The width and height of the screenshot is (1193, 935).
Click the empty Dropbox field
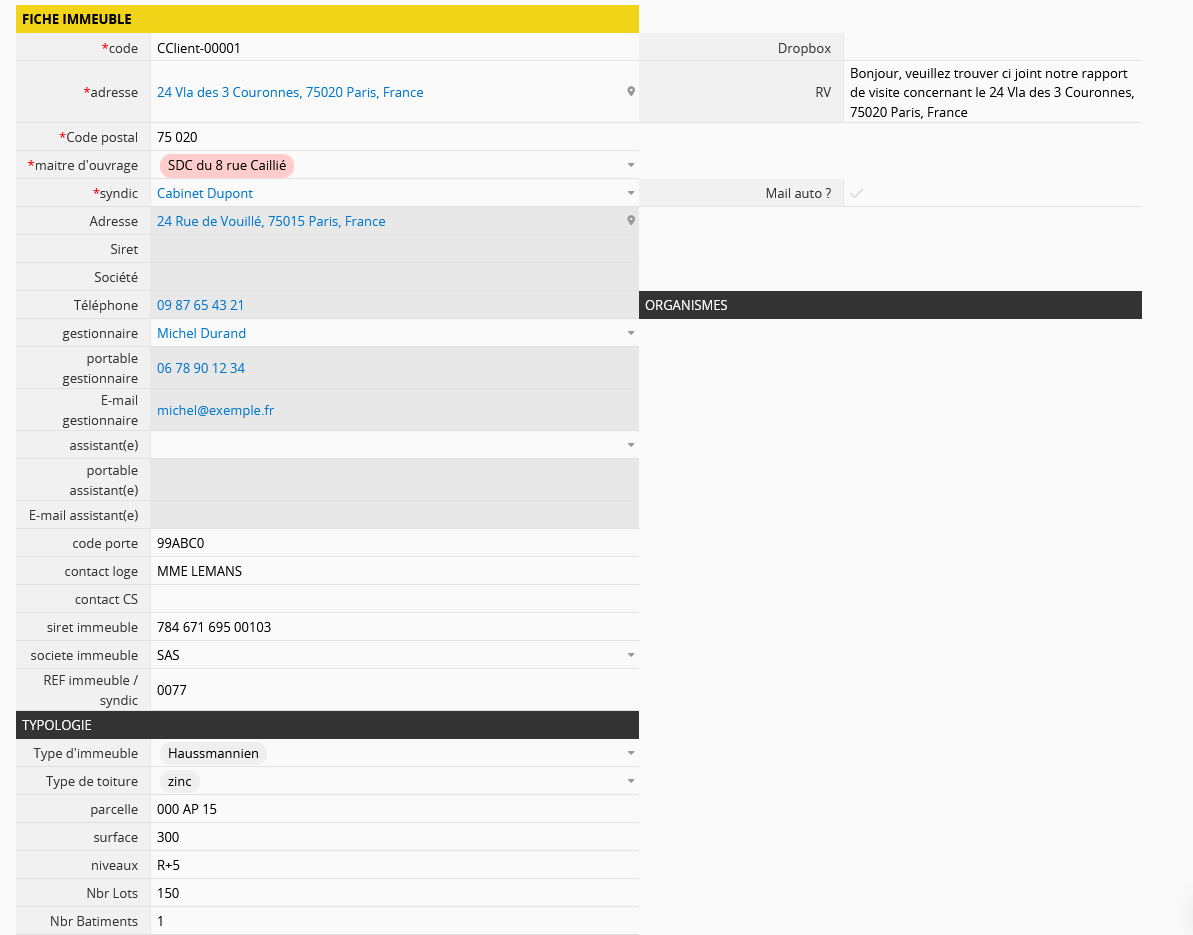coord(992,48)
